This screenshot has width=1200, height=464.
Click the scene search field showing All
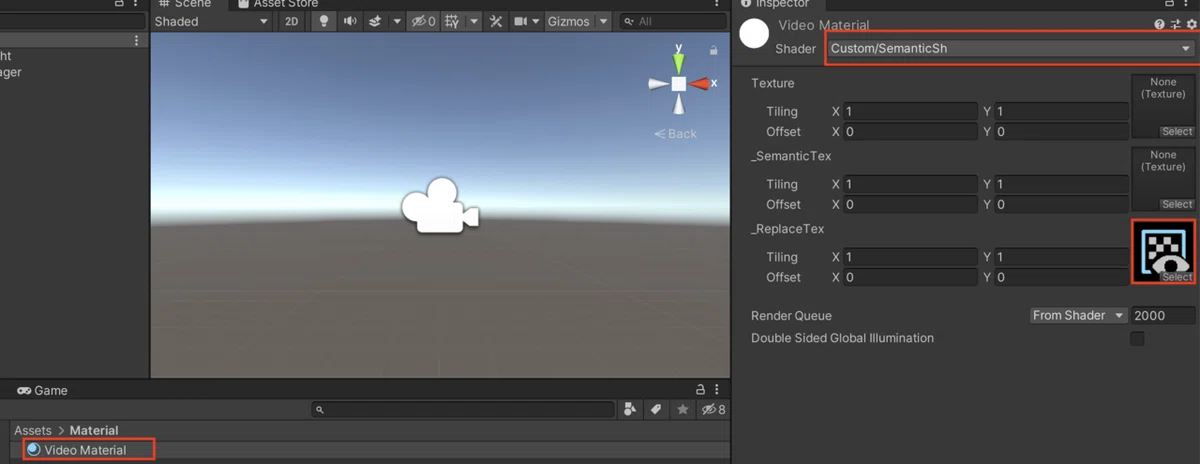[x=672, y=21]
